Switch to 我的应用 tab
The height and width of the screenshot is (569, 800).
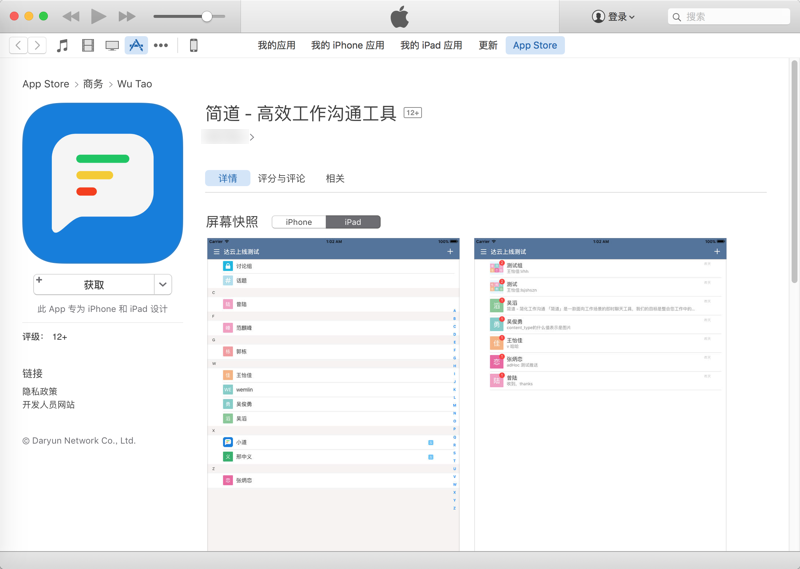tap(277, 45)
